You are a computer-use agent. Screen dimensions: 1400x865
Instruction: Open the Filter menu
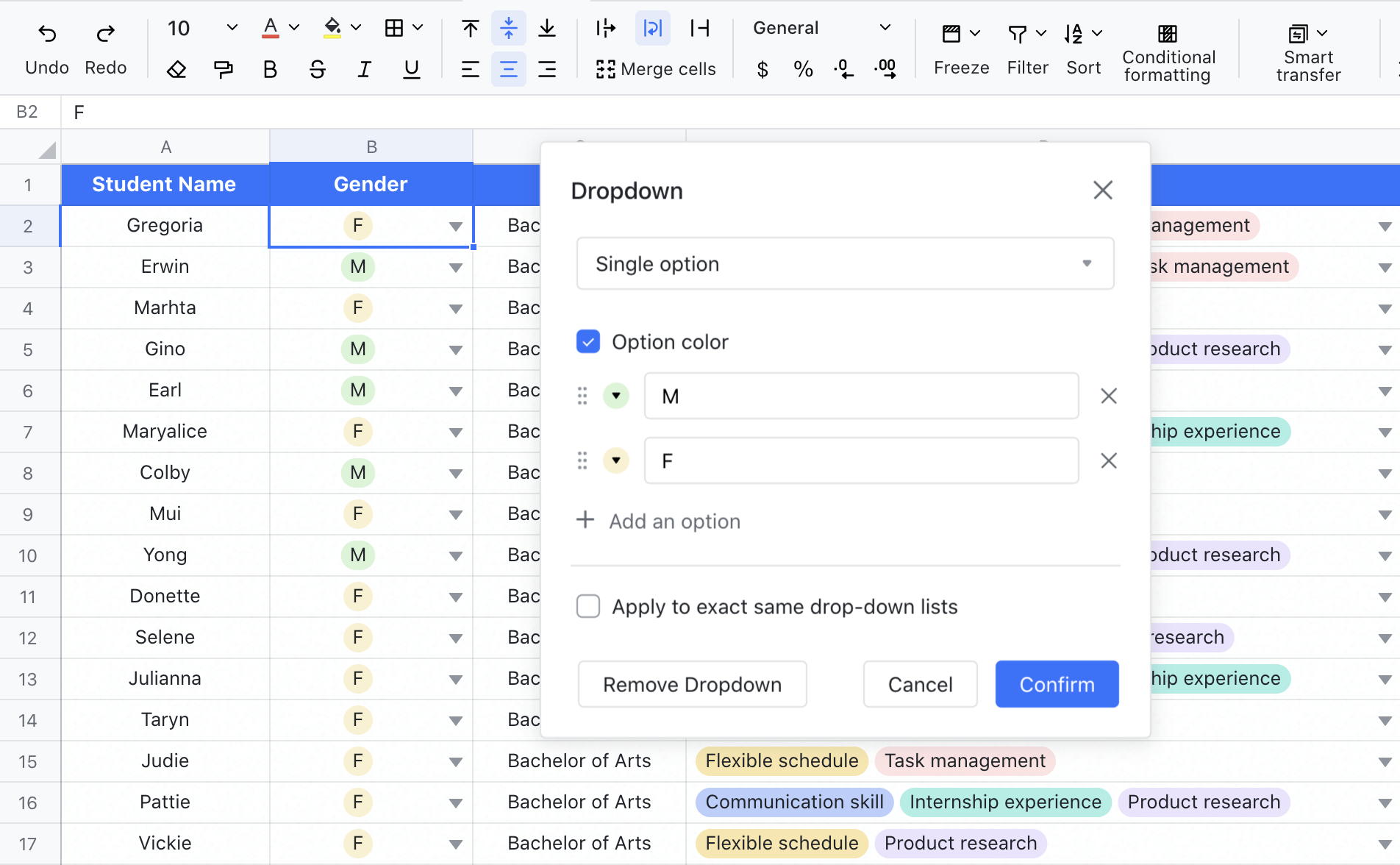click(x=1027, y=51)
